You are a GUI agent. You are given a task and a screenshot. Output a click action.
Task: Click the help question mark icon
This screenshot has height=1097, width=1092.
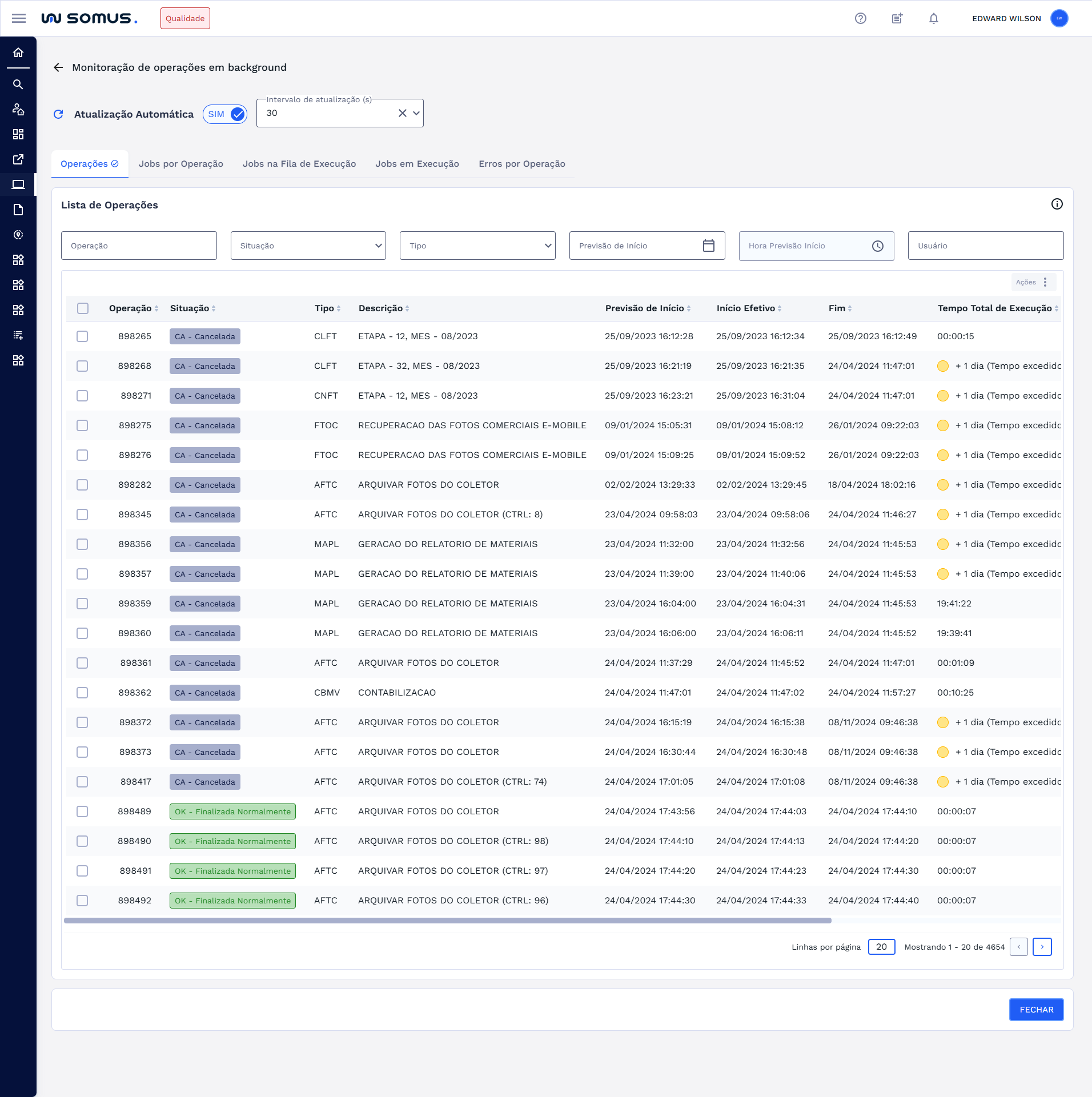tap(860, 18)
